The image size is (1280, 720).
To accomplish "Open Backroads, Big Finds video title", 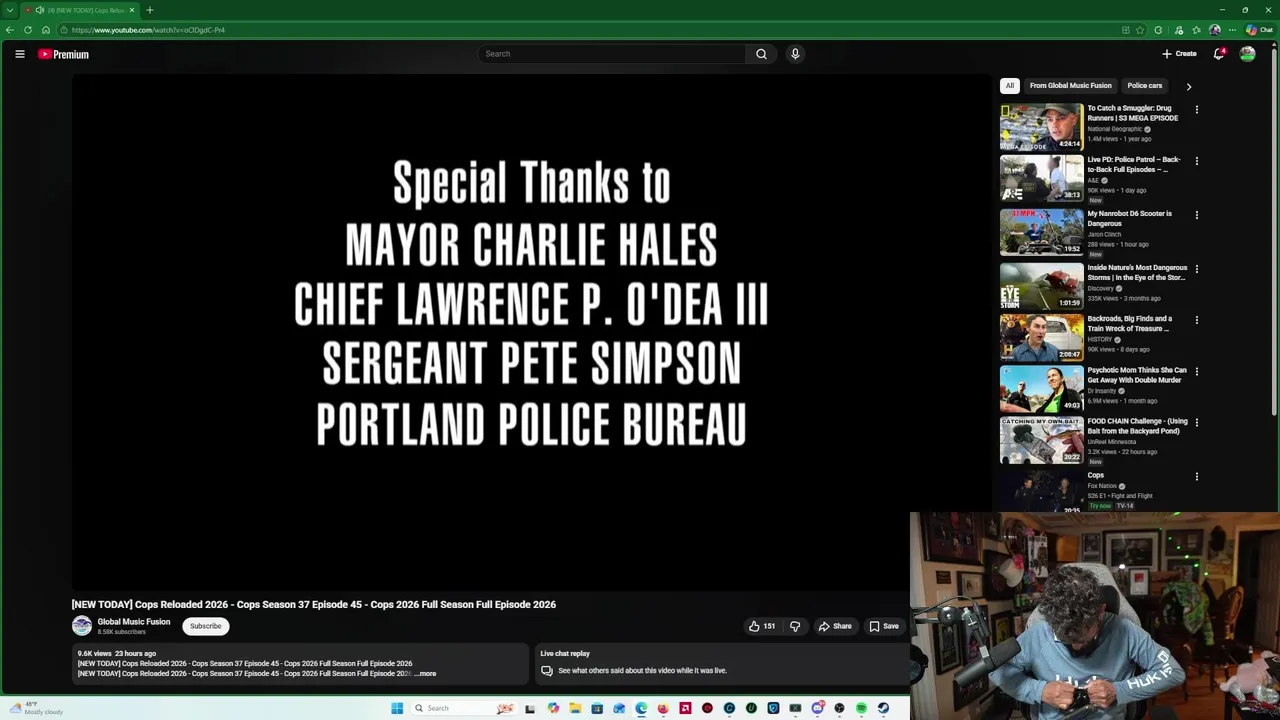I will click(x=1130, y=324).
